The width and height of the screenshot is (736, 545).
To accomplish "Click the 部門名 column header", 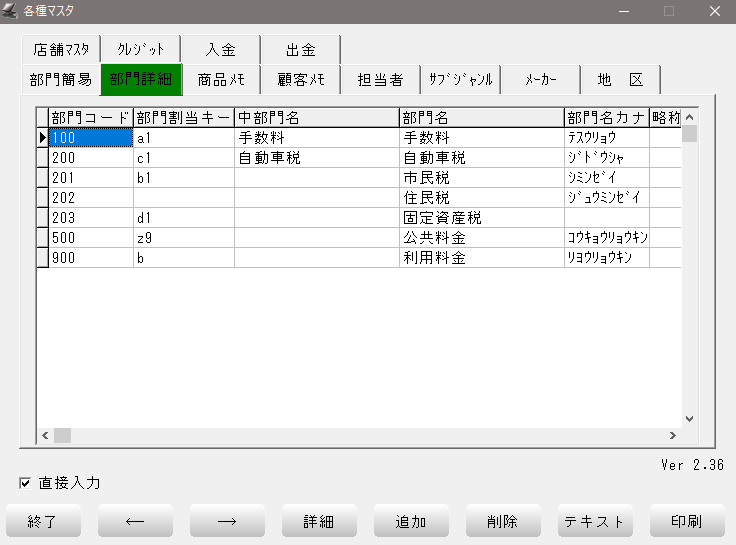I will point(481,118).
